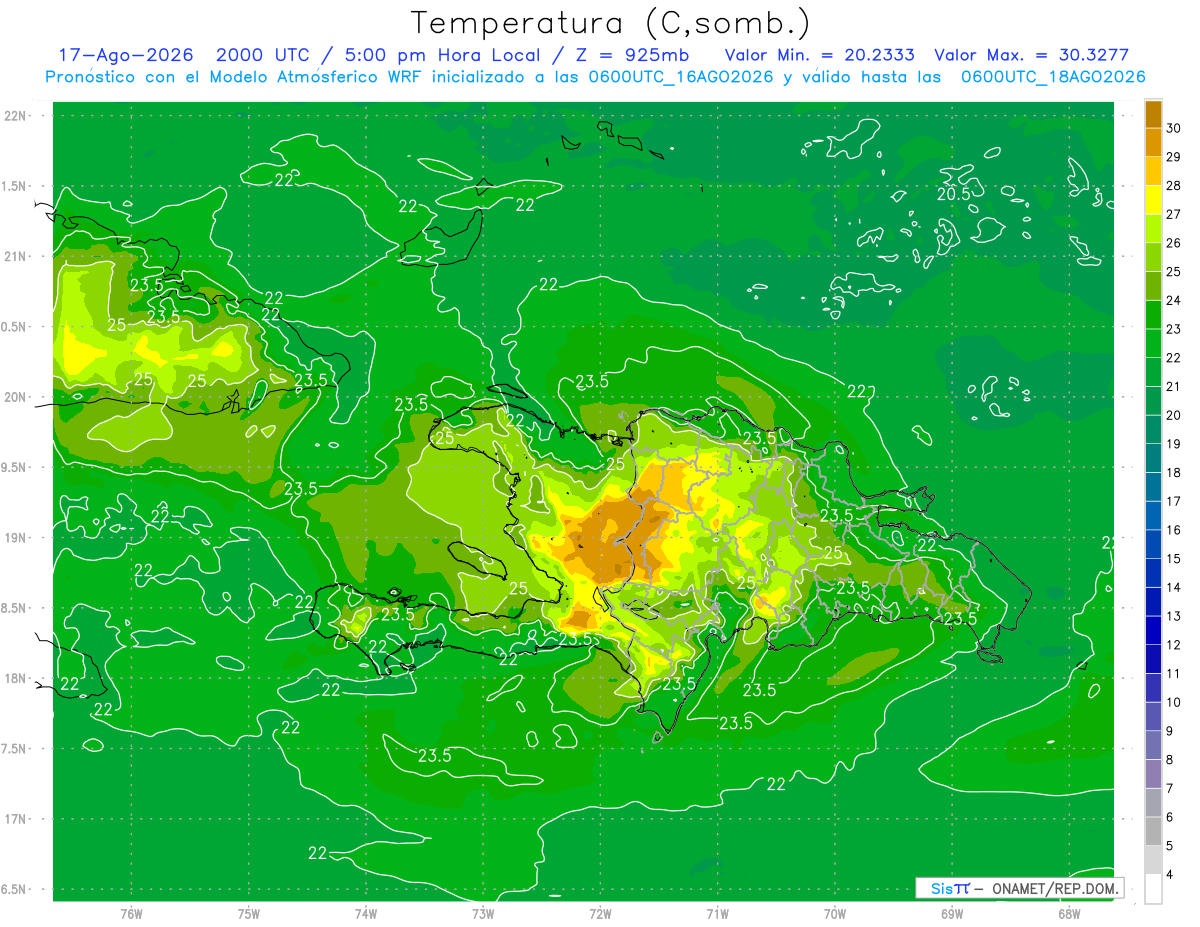
Task: Click the dark orange swatch above 30
Action: click(x=1153, y=114)
